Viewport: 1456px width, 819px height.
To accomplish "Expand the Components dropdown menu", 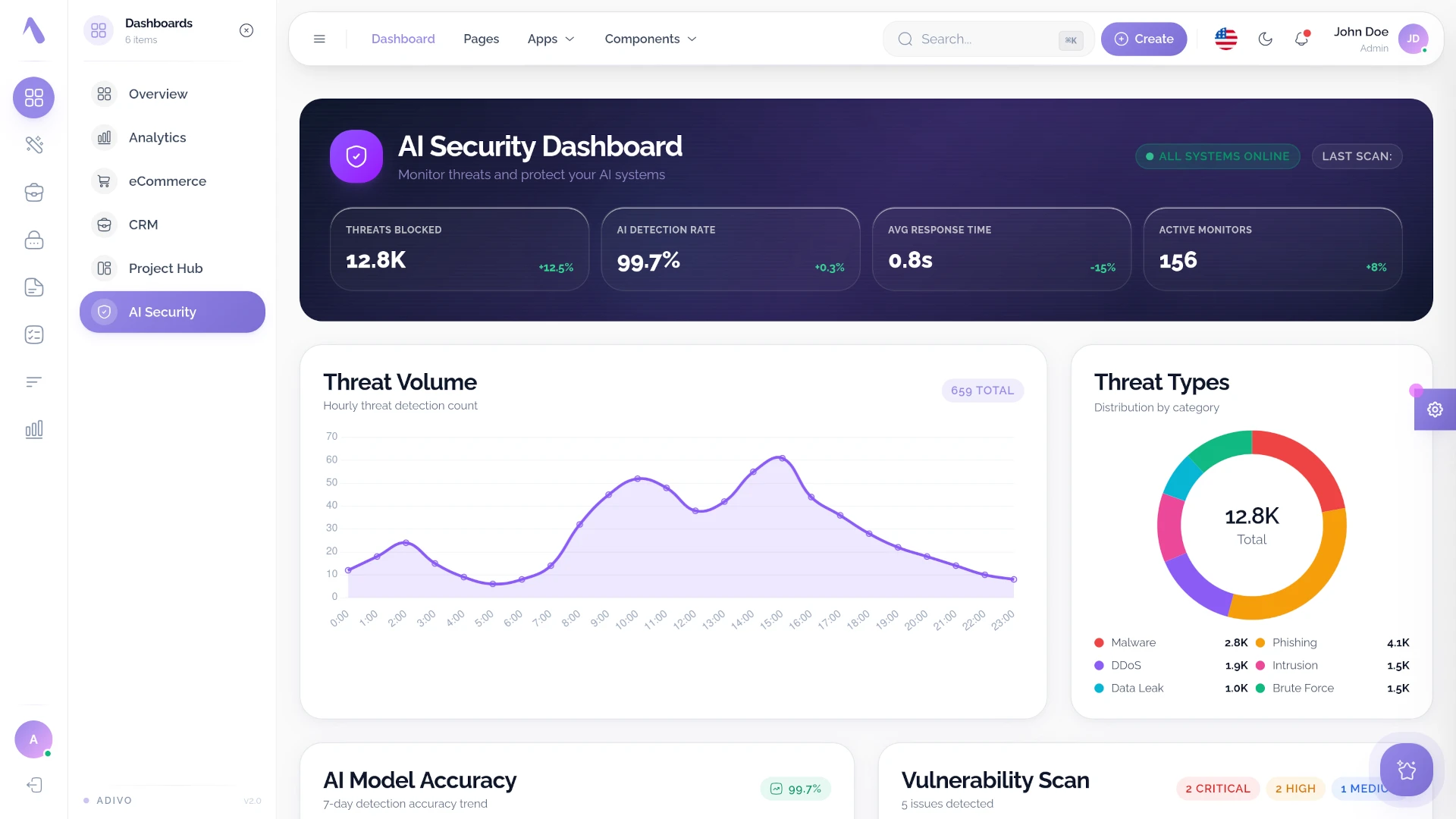I will [651, 39].
